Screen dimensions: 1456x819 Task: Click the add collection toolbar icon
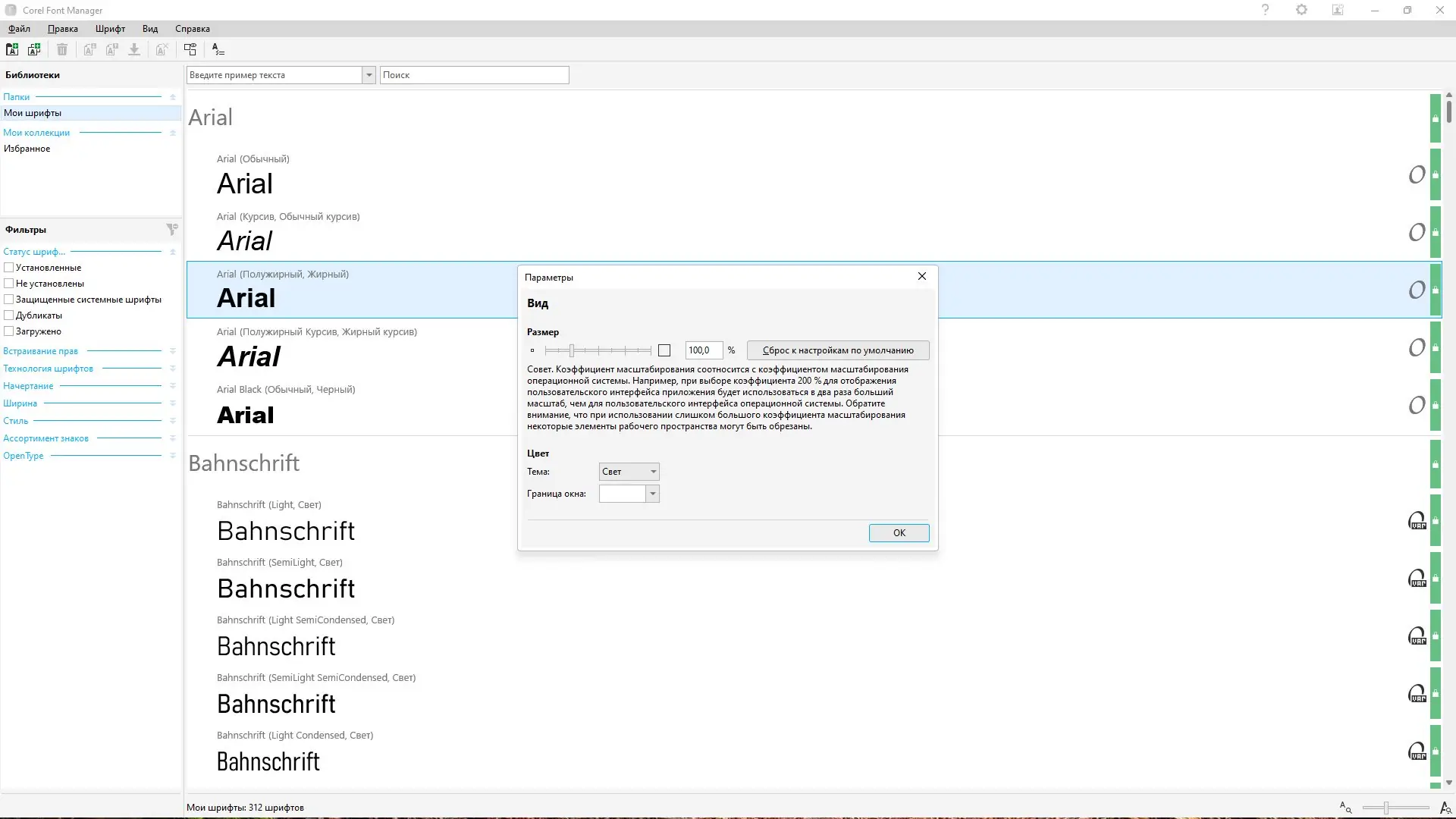[34, 49]
